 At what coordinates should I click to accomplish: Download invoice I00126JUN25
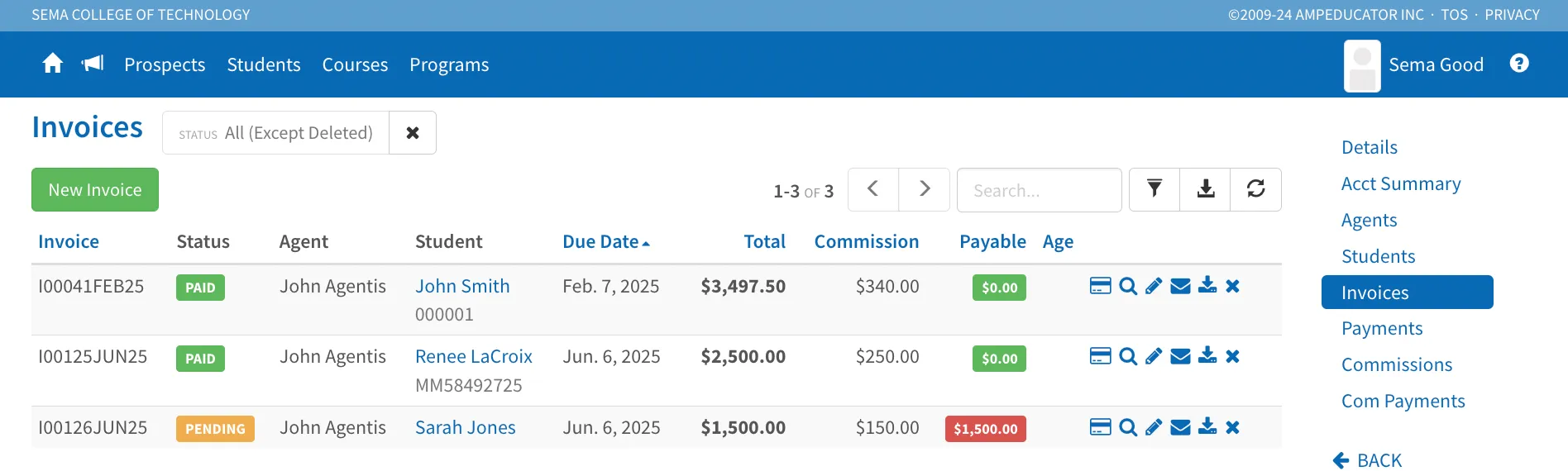point(1207,426)
